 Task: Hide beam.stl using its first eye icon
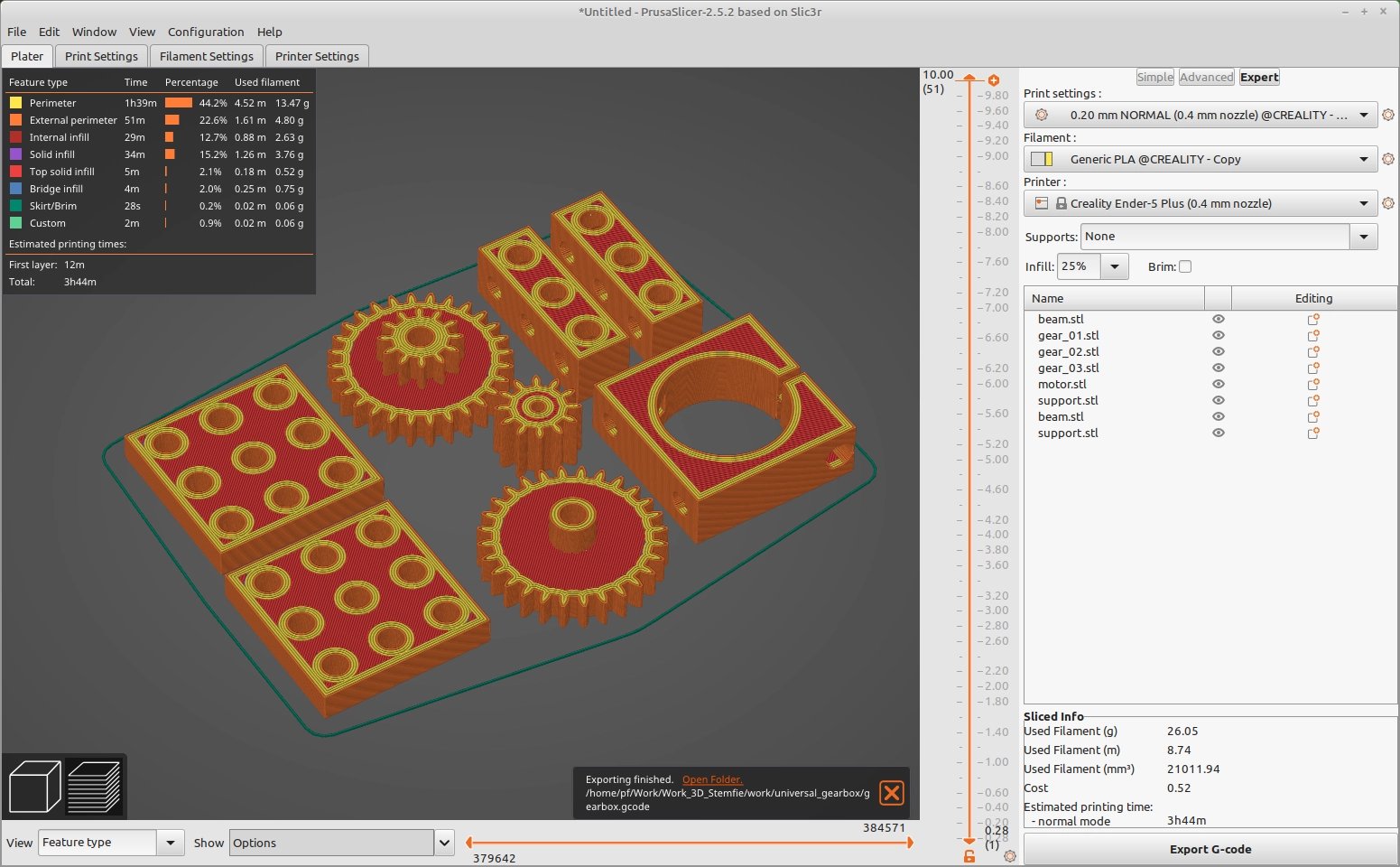(1219, 319)
